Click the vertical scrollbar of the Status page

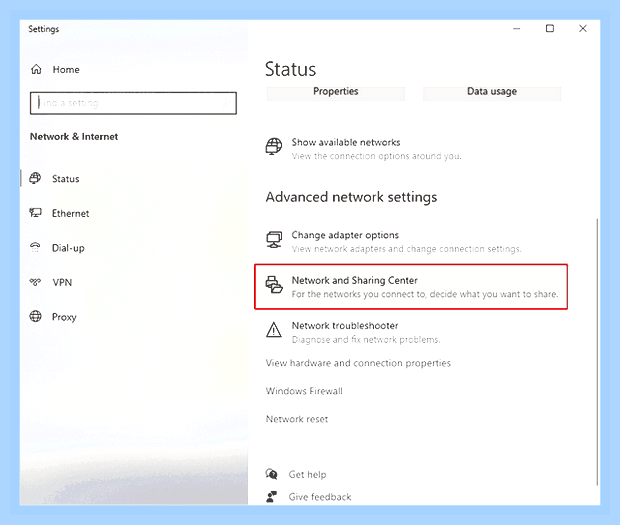point(597,352)
